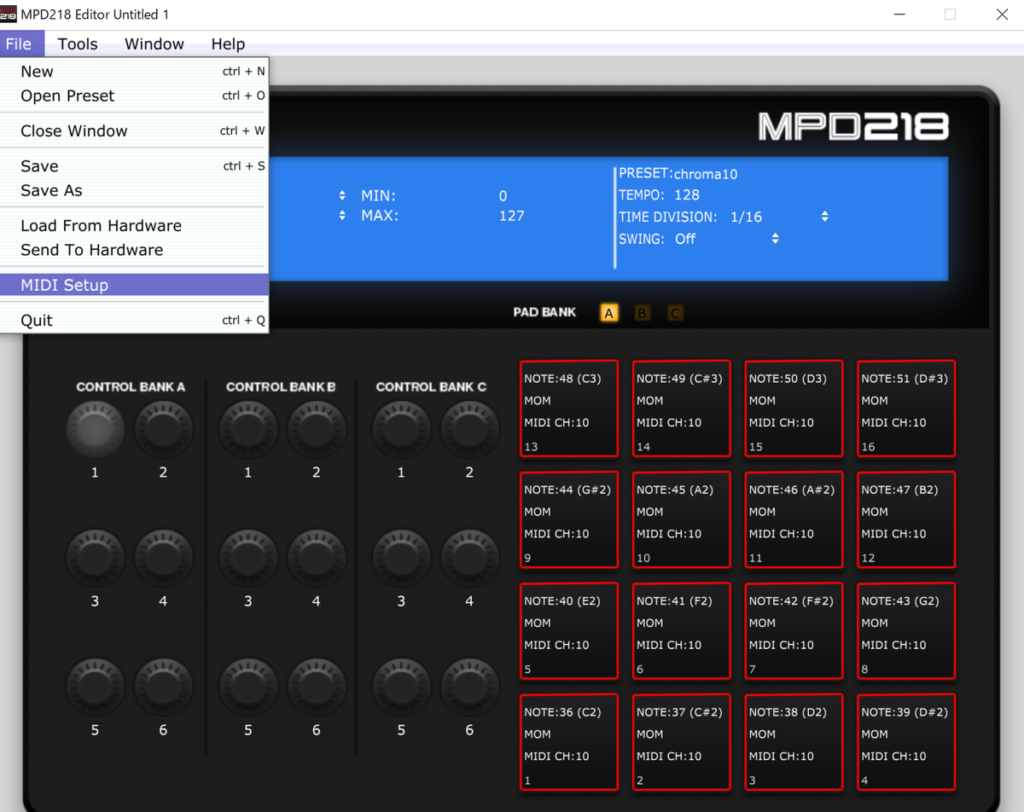Select pad 15 NOTE:50 (D3)
Viewport: 1024px width, 812px height.
(793, 408)
